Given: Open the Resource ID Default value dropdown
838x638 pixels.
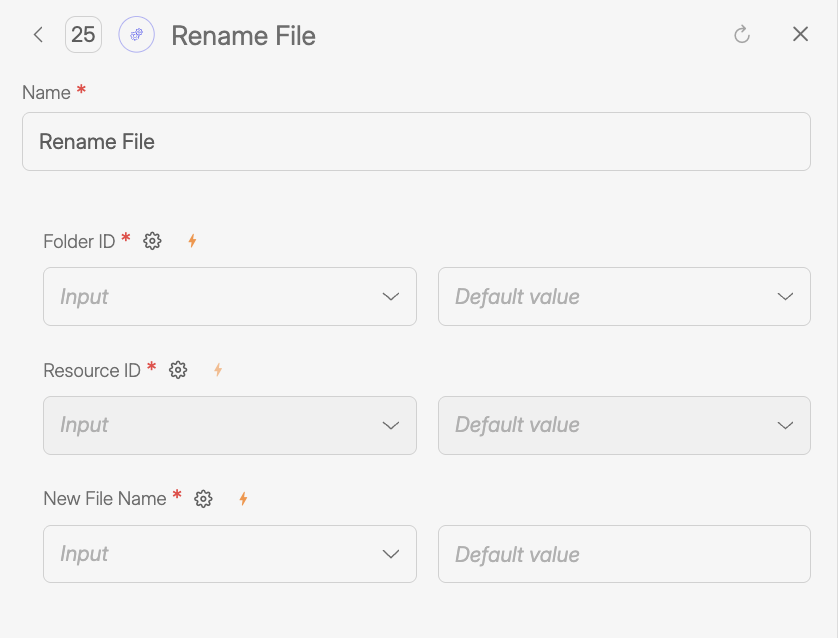Looking at the screenshot, I should coord(623,425).
